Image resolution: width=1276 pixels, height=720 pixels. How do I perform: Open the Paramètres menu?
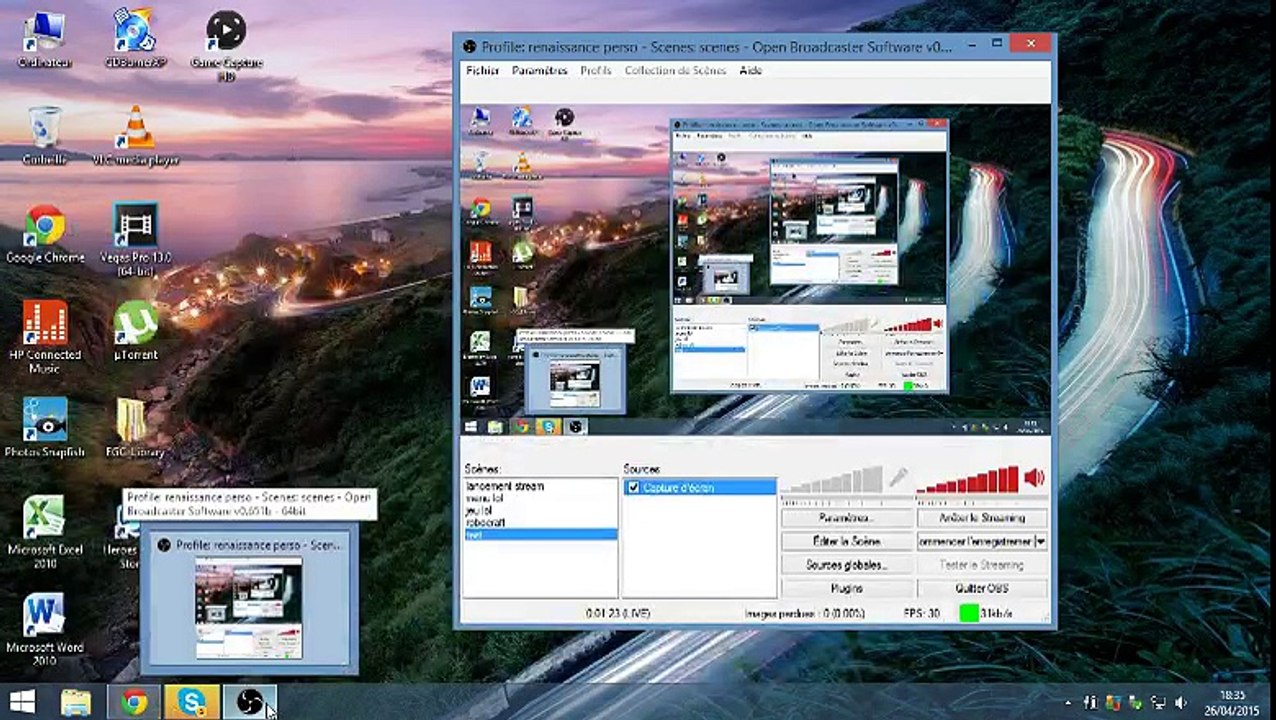[x=540, y=71]
